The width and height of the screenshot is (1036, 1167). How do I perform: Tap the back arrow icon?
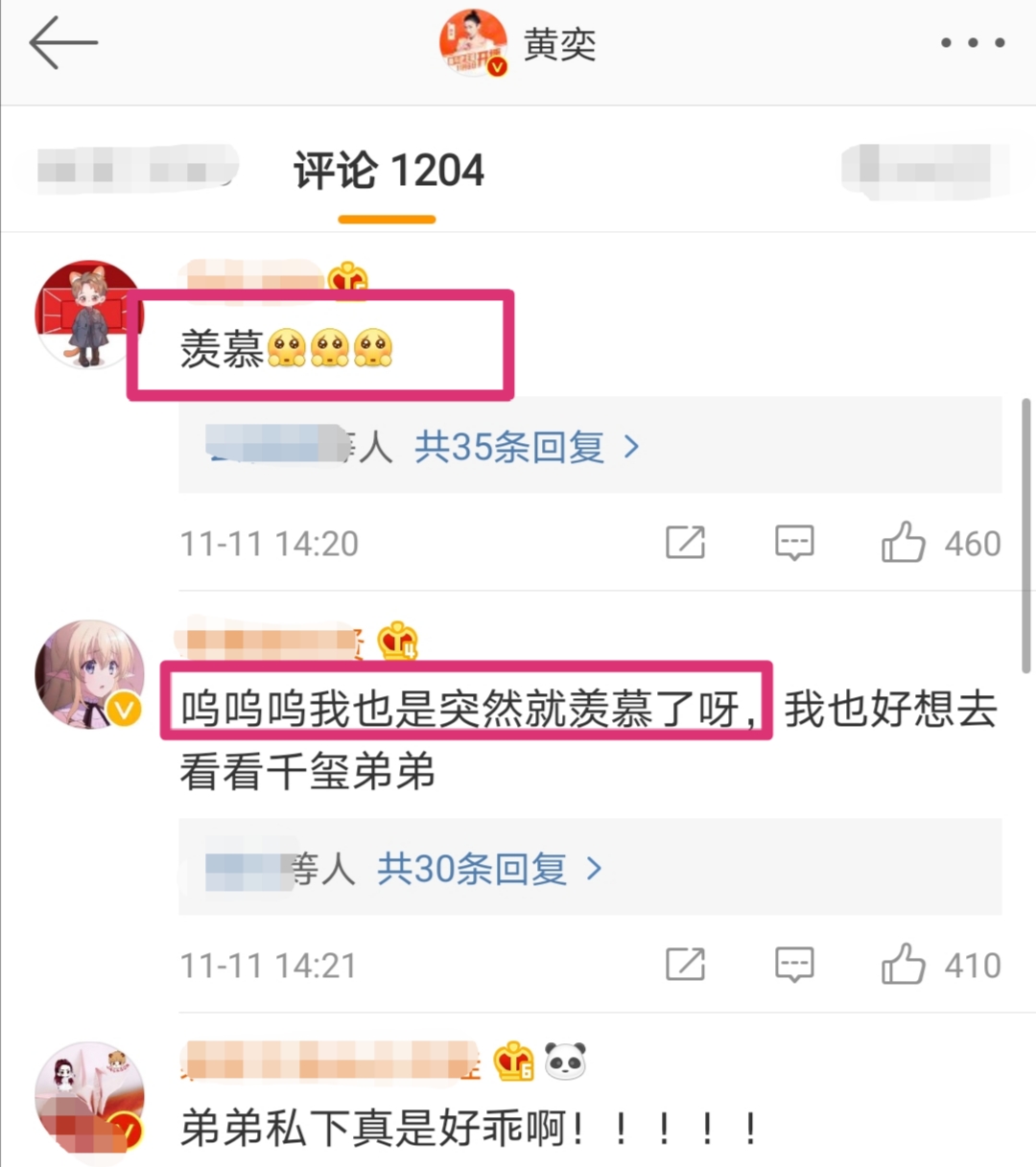coord(63,43)
